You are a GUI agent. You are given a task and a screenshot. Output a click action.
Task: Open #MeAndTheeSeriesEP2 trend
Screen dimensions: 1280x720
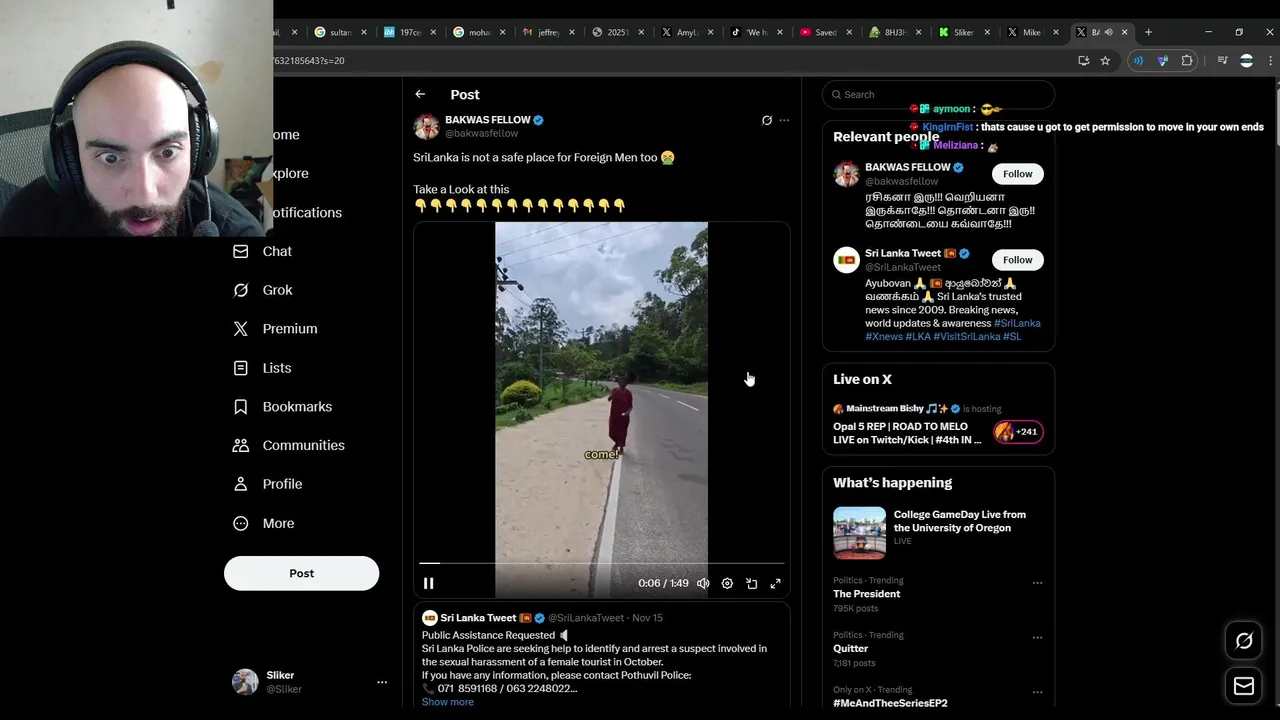tap(890, 703)
